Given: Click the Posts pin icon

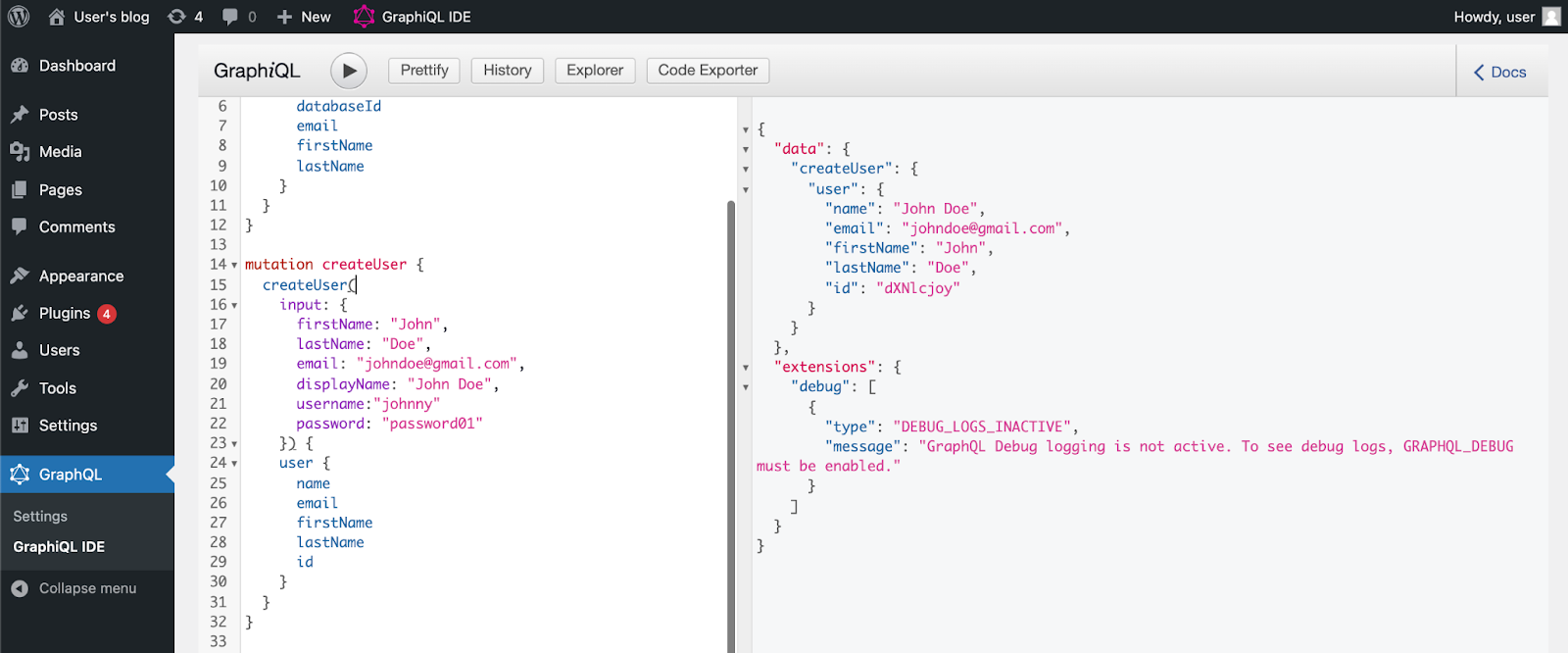Looking at the screenshot, I should click(20, 115).
